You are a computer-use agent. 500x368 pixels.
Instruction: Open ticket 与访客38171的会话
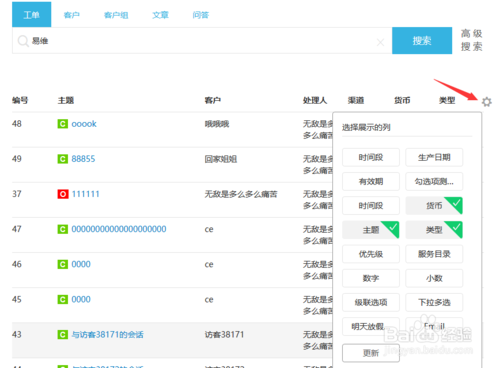(x=107, y=334)
